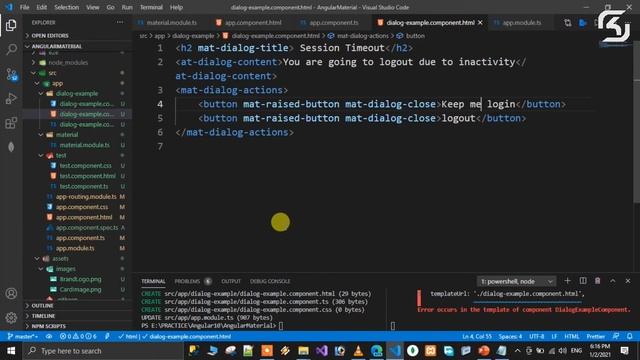Expand the NPM Scripts section
The width and height of the screenshot is (640, 360).
[x=48, y=326]
